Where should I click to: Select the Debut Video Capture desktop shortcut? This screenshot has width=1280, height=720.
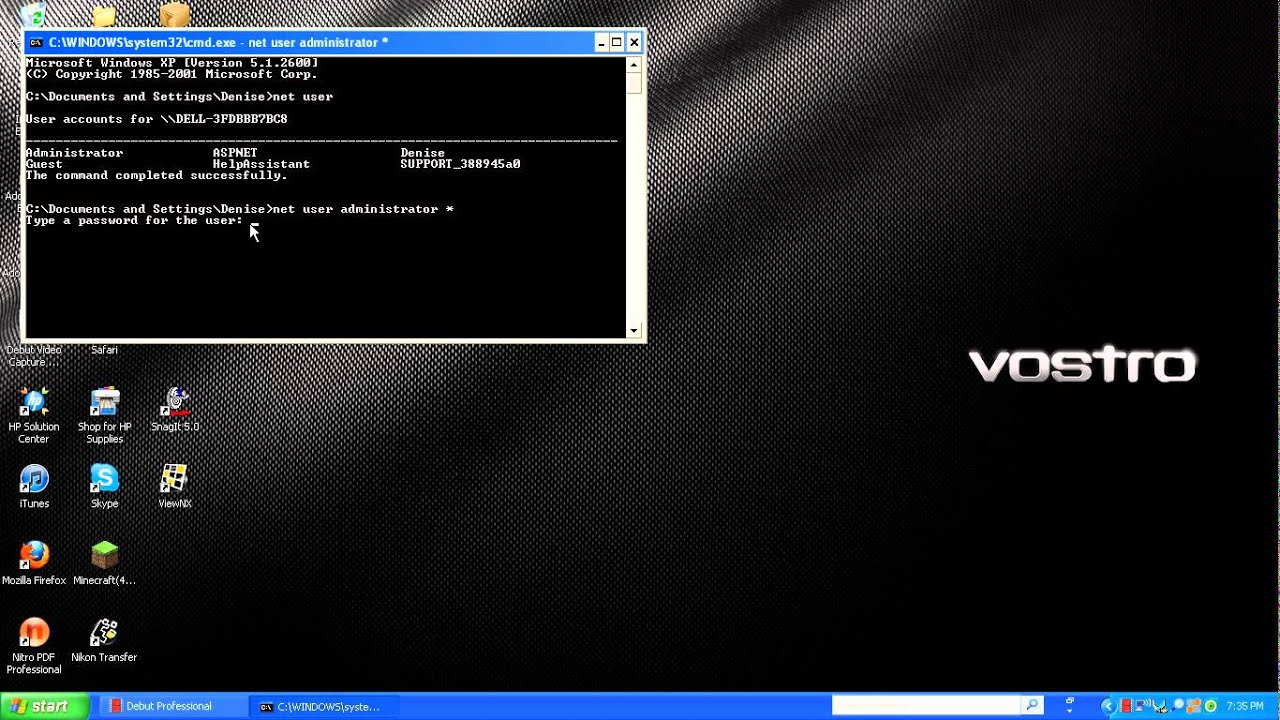[34, 356]
